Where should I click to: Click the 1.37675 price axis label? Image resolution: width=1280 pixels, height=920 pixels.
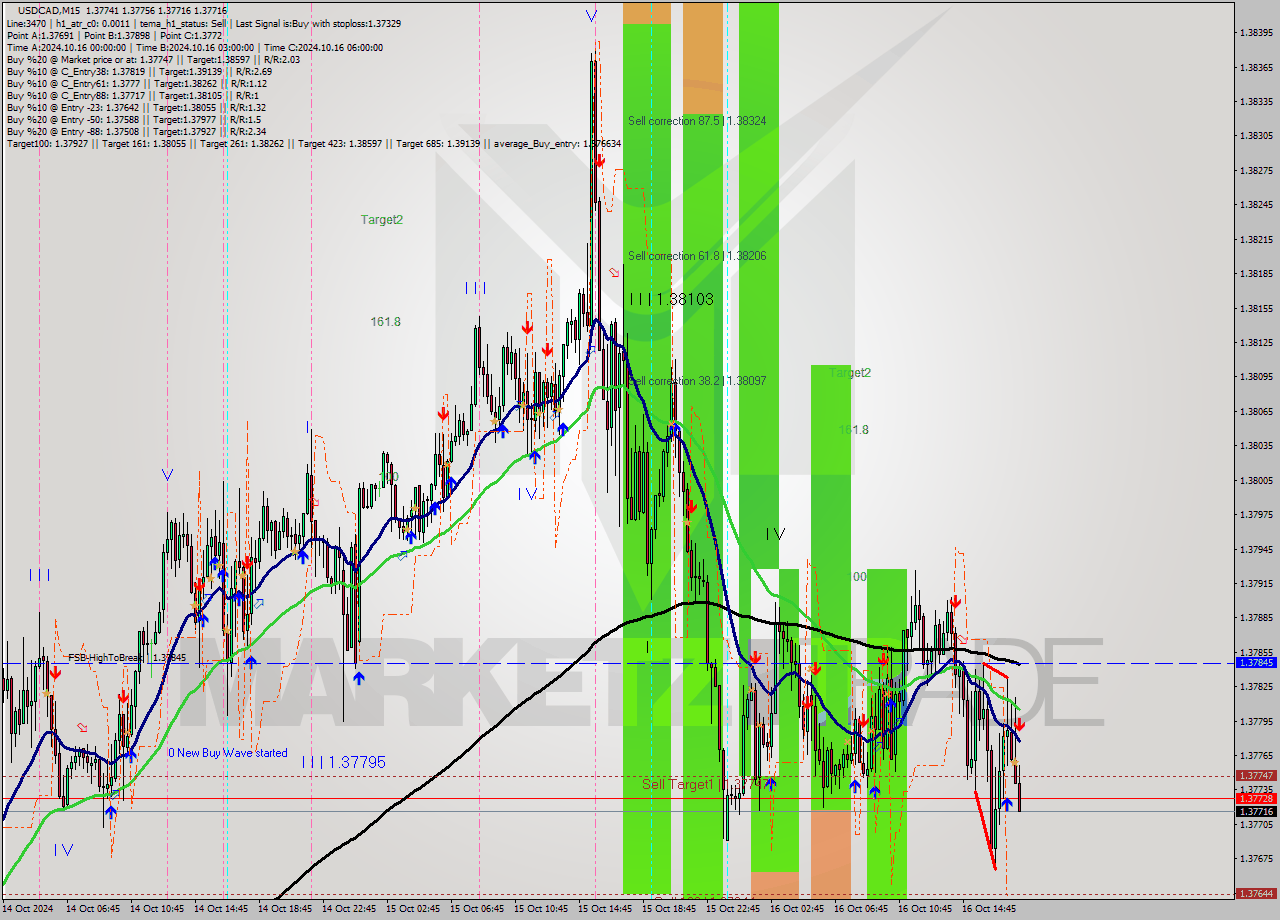tap(1256, 858)
